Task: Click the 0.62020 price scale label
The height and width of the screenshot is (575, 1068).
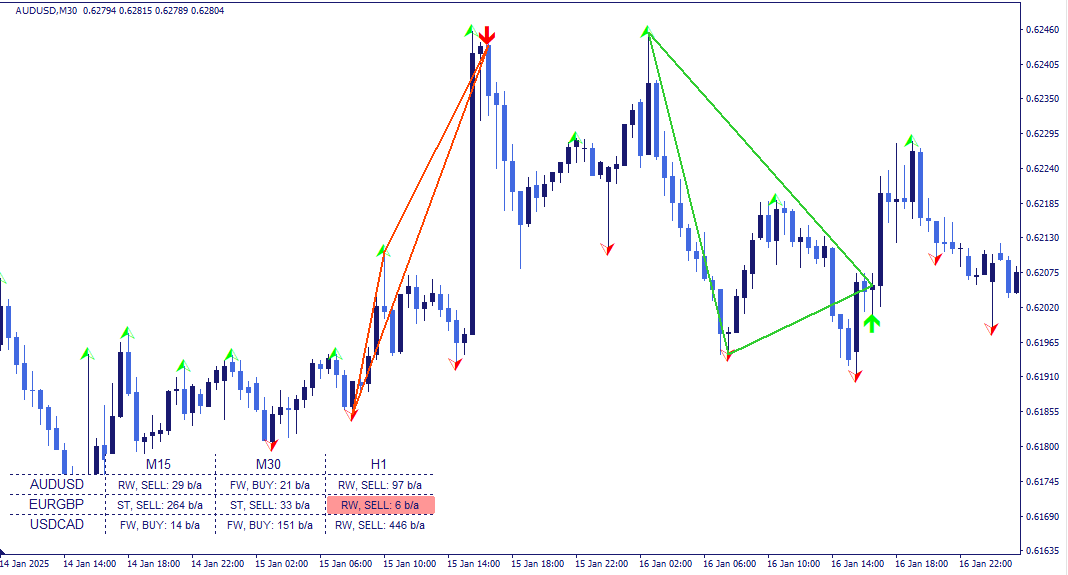Action: (1043, 307)
